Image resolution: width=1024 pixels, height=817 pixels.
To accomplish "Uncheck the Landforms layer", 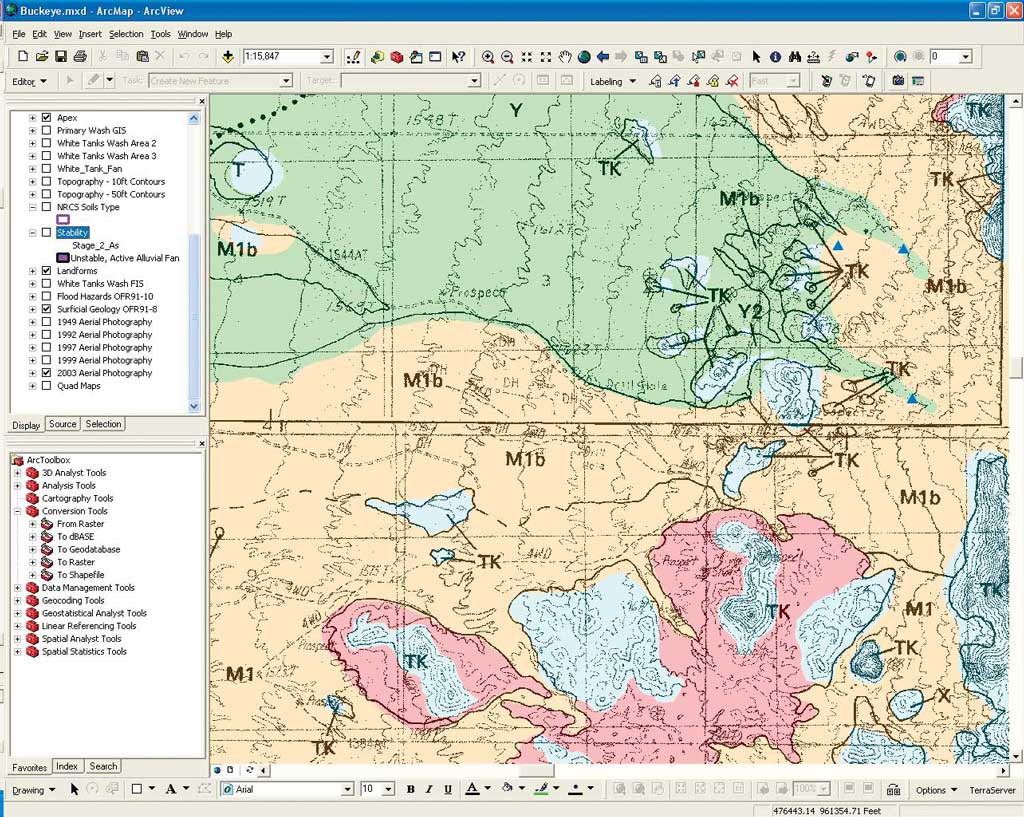I will (46, 271).
